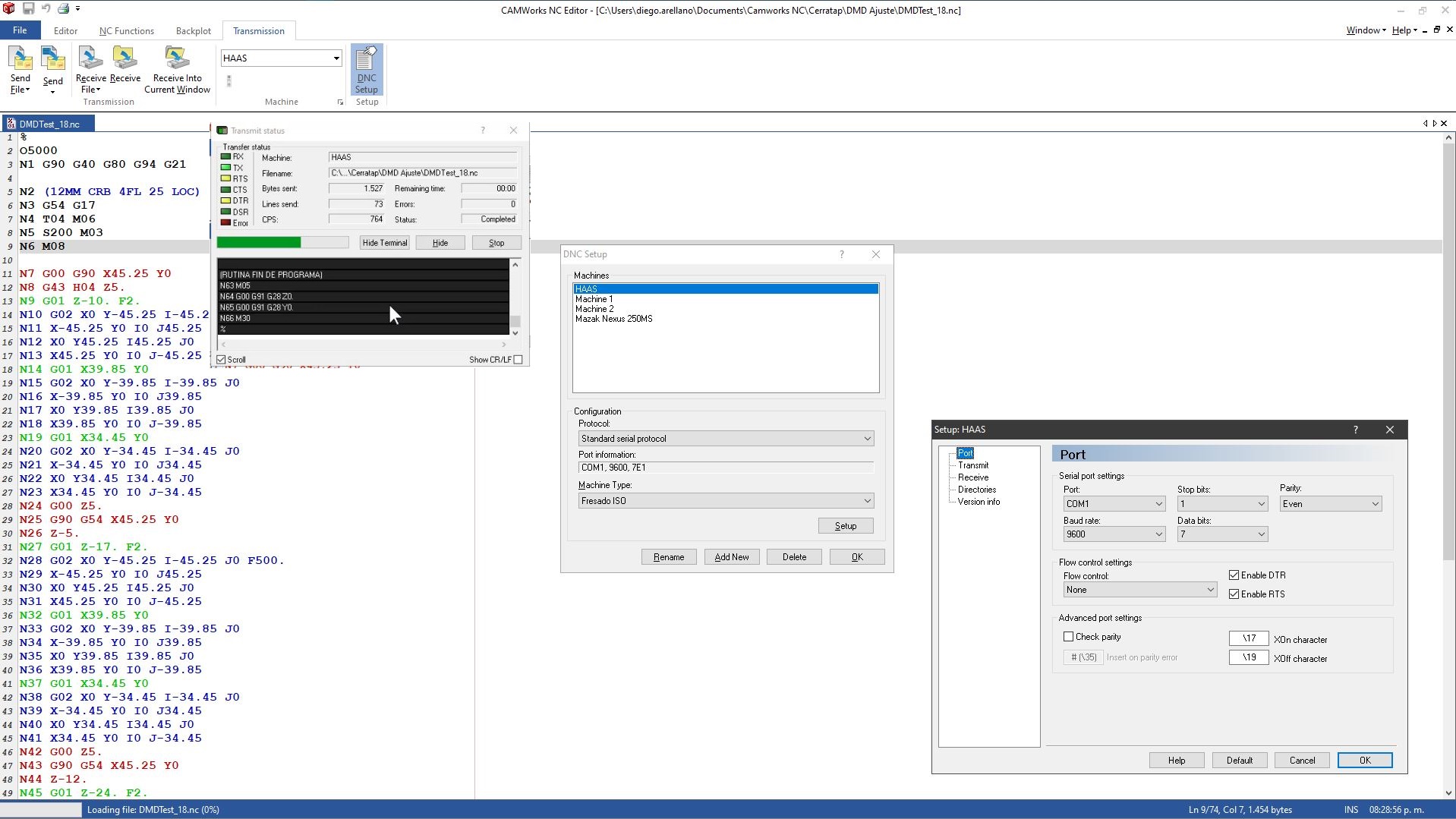This screenshot has height=819, width=1456.
Task: Click Rename in DNC Setup
Action: [669, 557]
